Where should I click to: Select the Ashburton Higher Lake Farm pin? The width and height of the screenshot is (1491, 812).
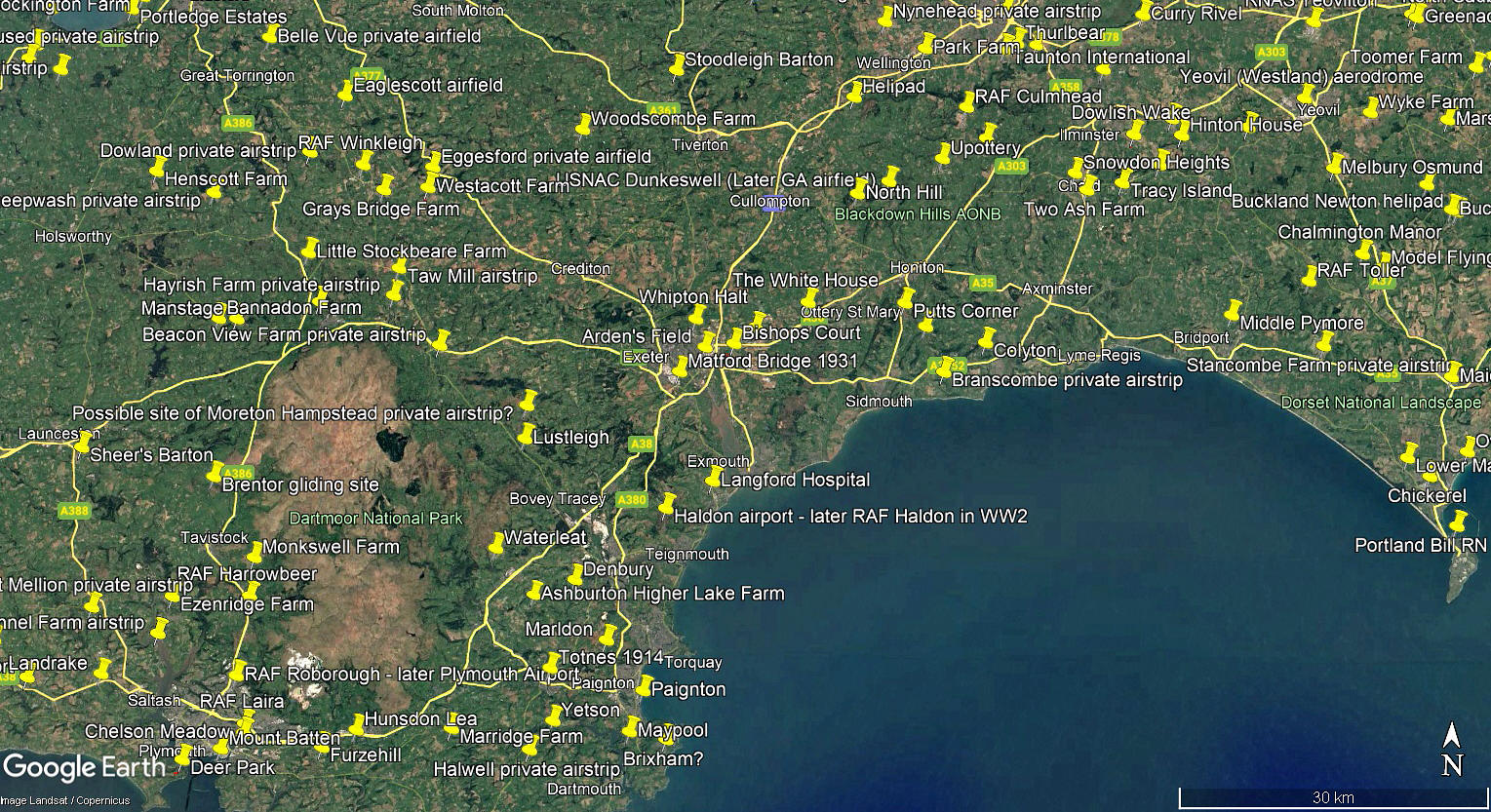(534, 591)
